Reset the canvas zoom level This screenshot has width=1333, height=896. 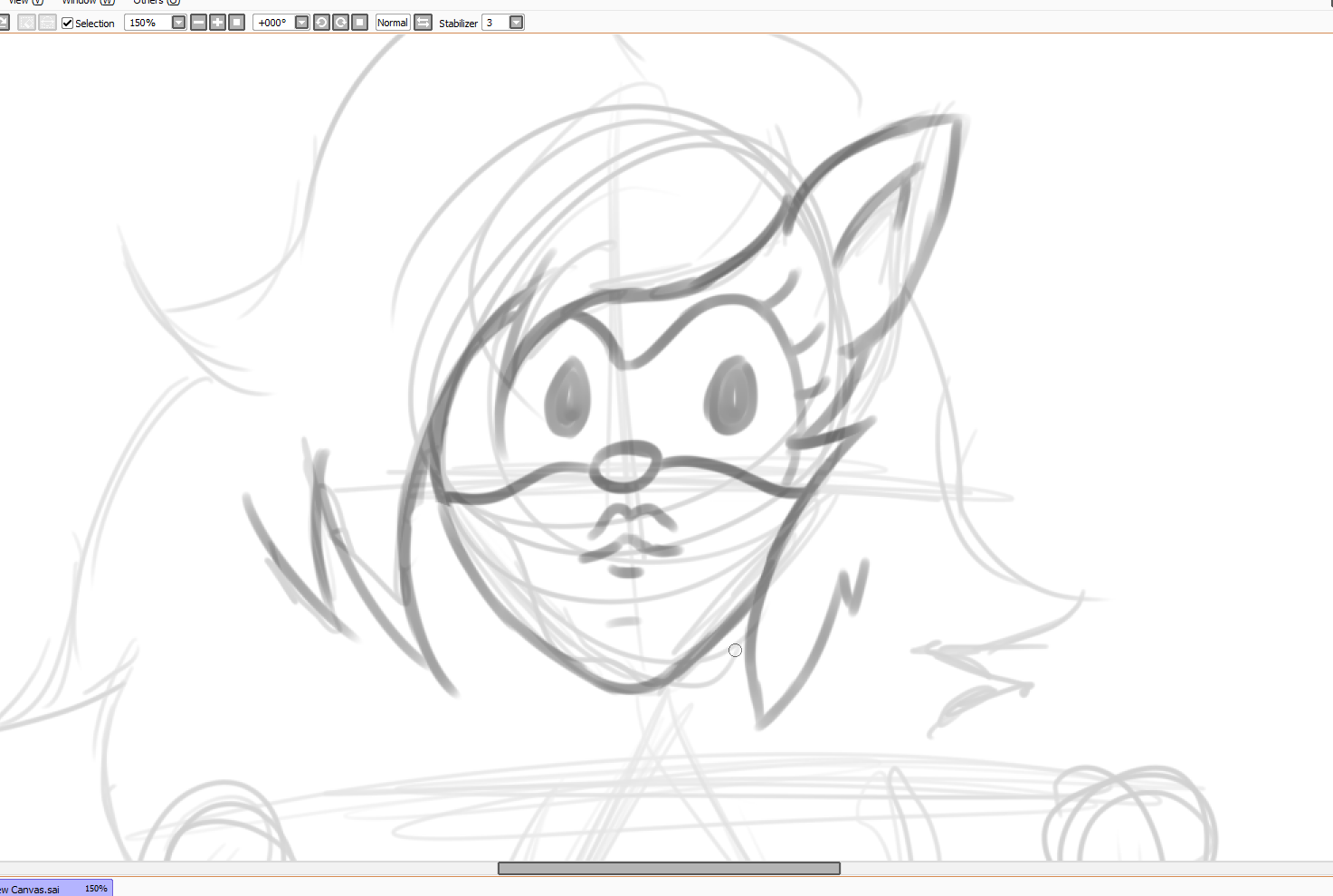[x=237, y=23]
